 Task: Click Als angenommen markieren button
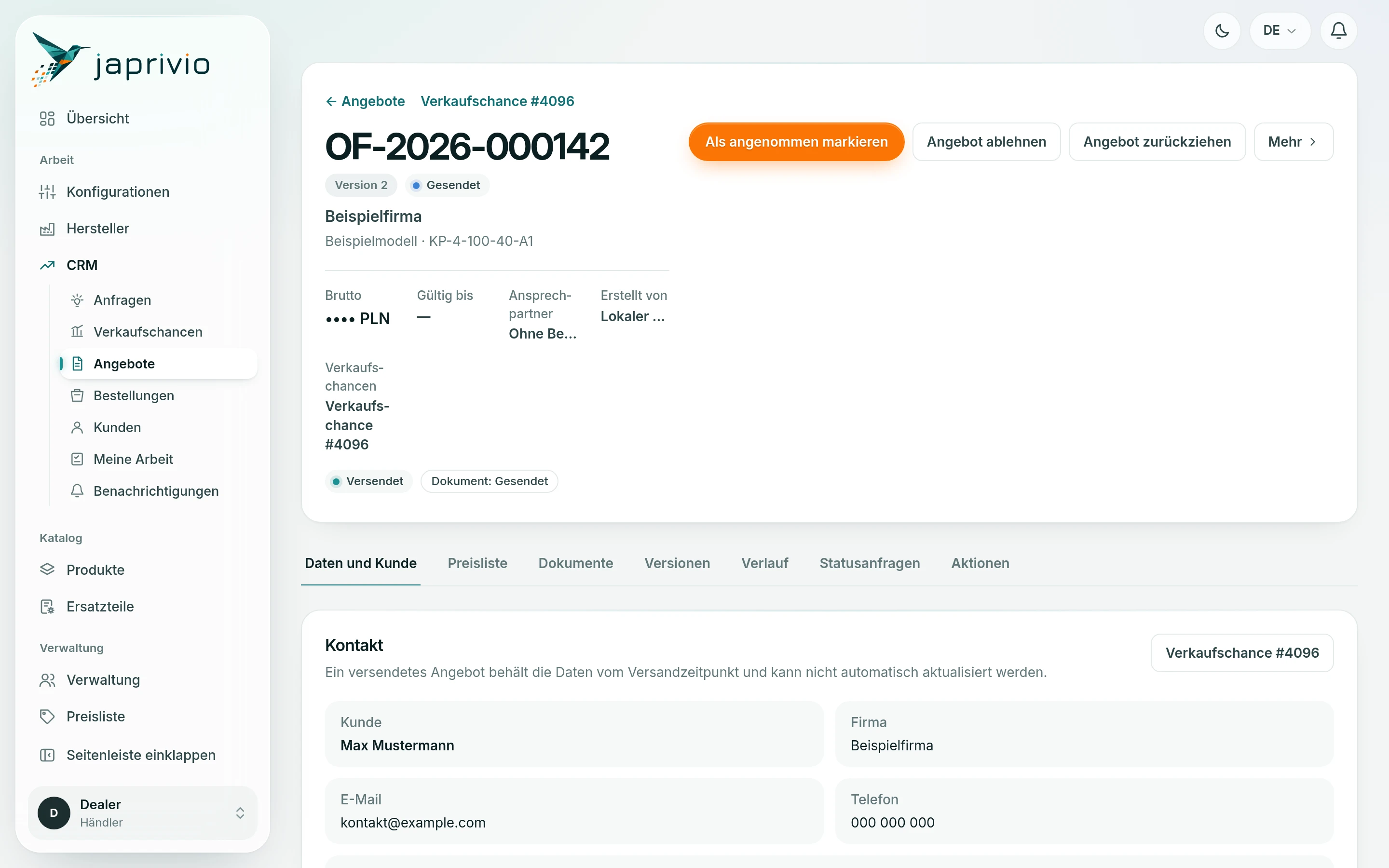[796, 142]
